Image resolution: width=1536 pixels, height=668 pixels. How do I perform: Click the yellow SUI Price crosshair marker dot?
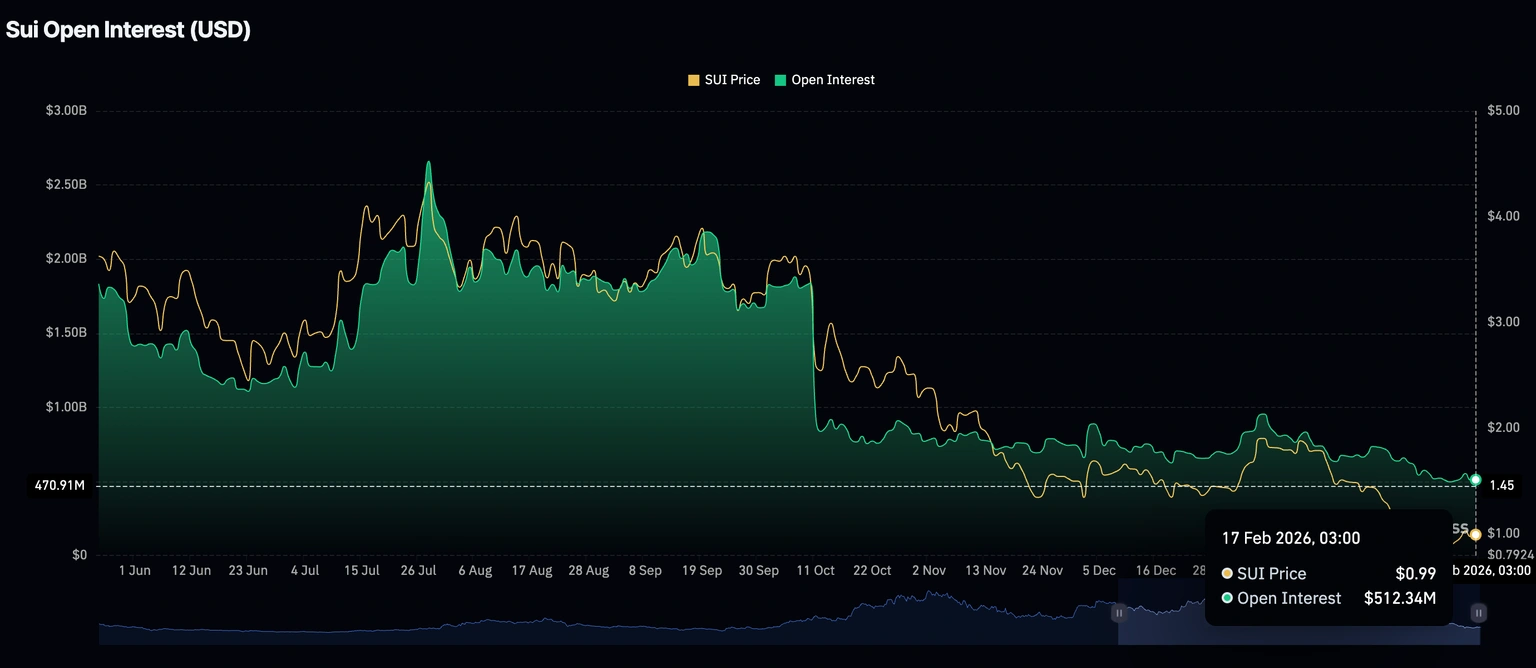[1475, 535]
